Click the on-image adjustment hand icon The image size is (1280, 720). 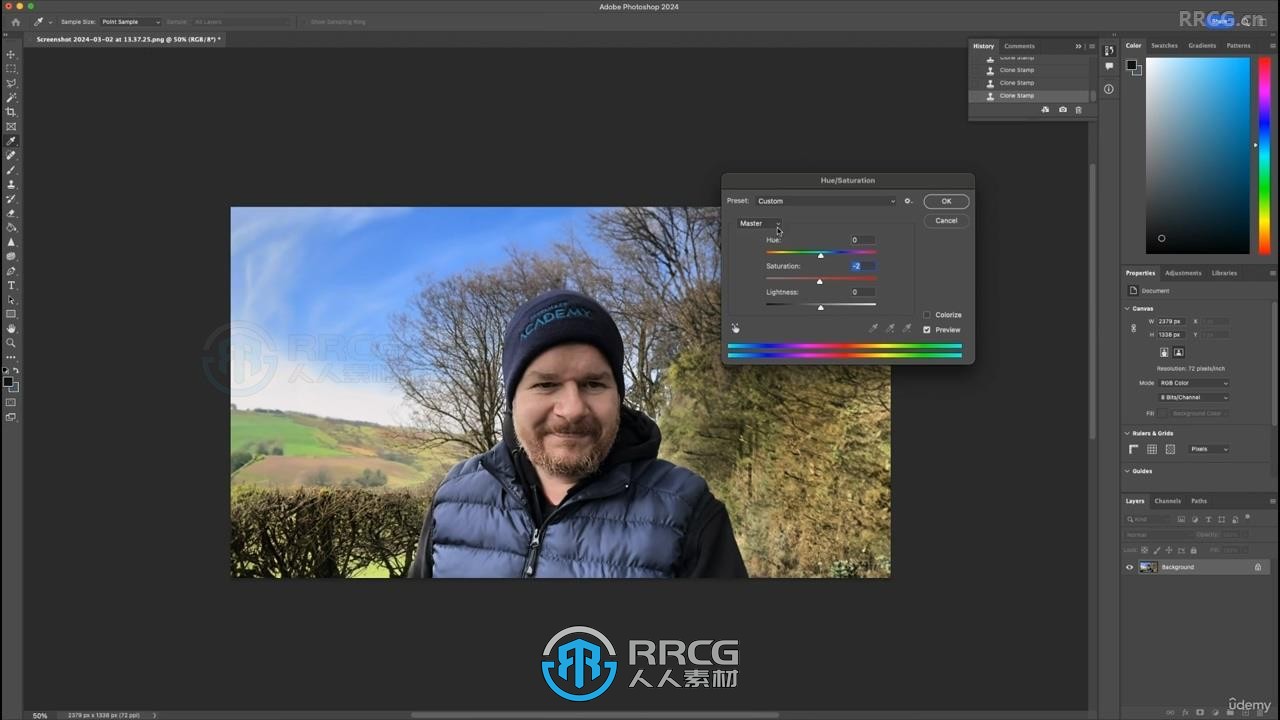(735, 328)
